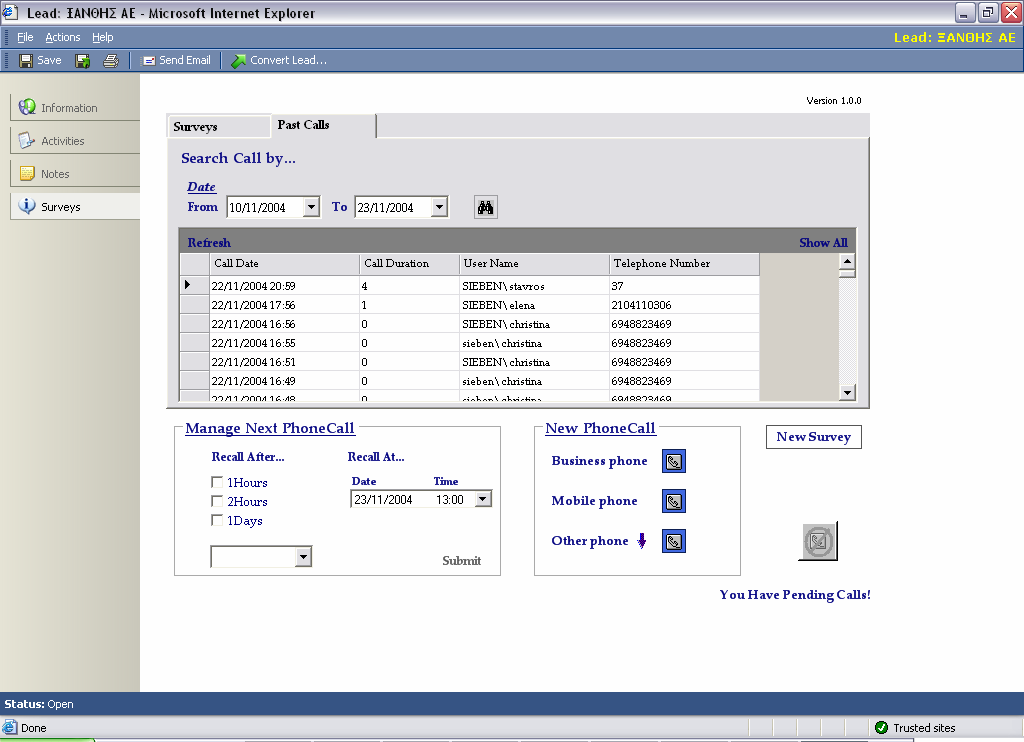
Task: Click the Refresh link above call grid
Action: (209, 243)
